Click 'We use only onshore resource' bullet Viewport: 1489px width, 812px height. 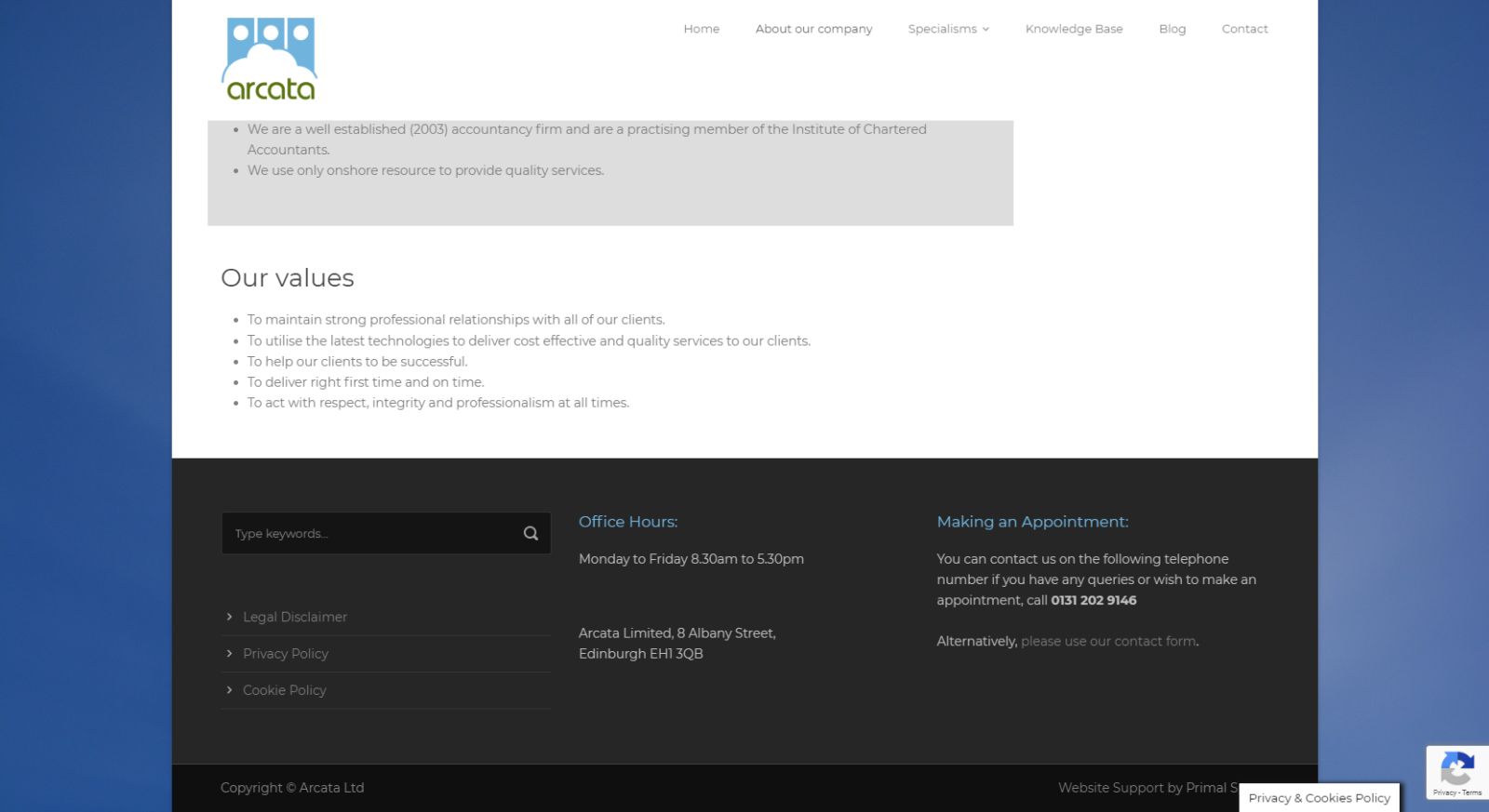[x=425, y=170]
